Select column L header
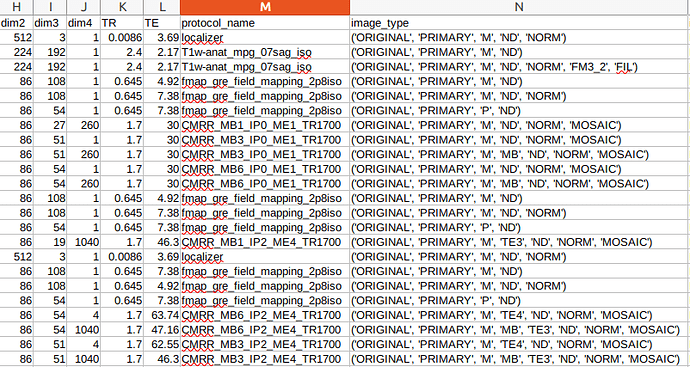This screenshot has width=690, height=367. [x=162, y=7]
